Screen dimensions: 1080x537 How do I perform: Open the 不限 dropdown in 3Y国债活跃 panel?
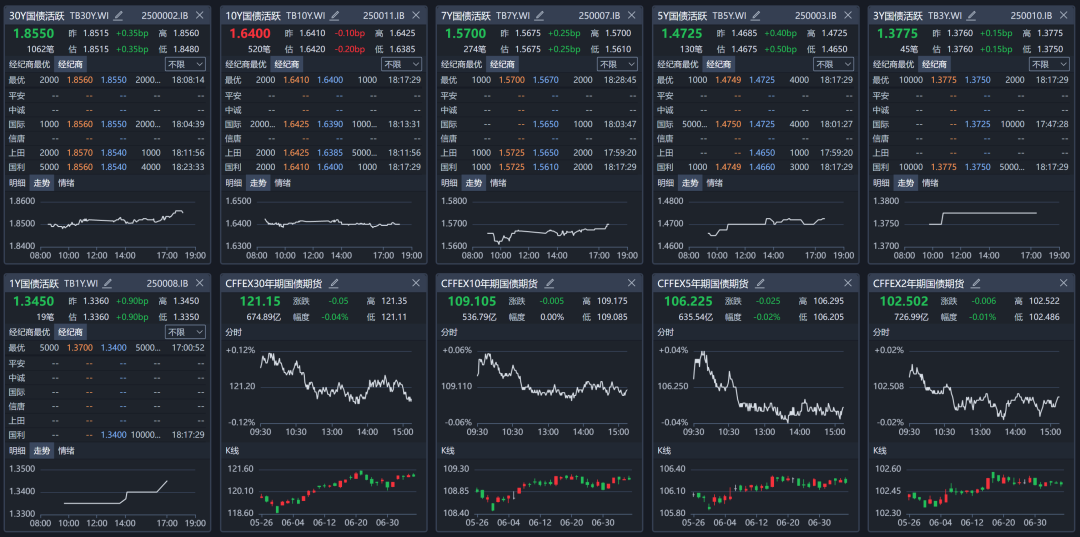pyautogui.click(x=1050, y=64)
